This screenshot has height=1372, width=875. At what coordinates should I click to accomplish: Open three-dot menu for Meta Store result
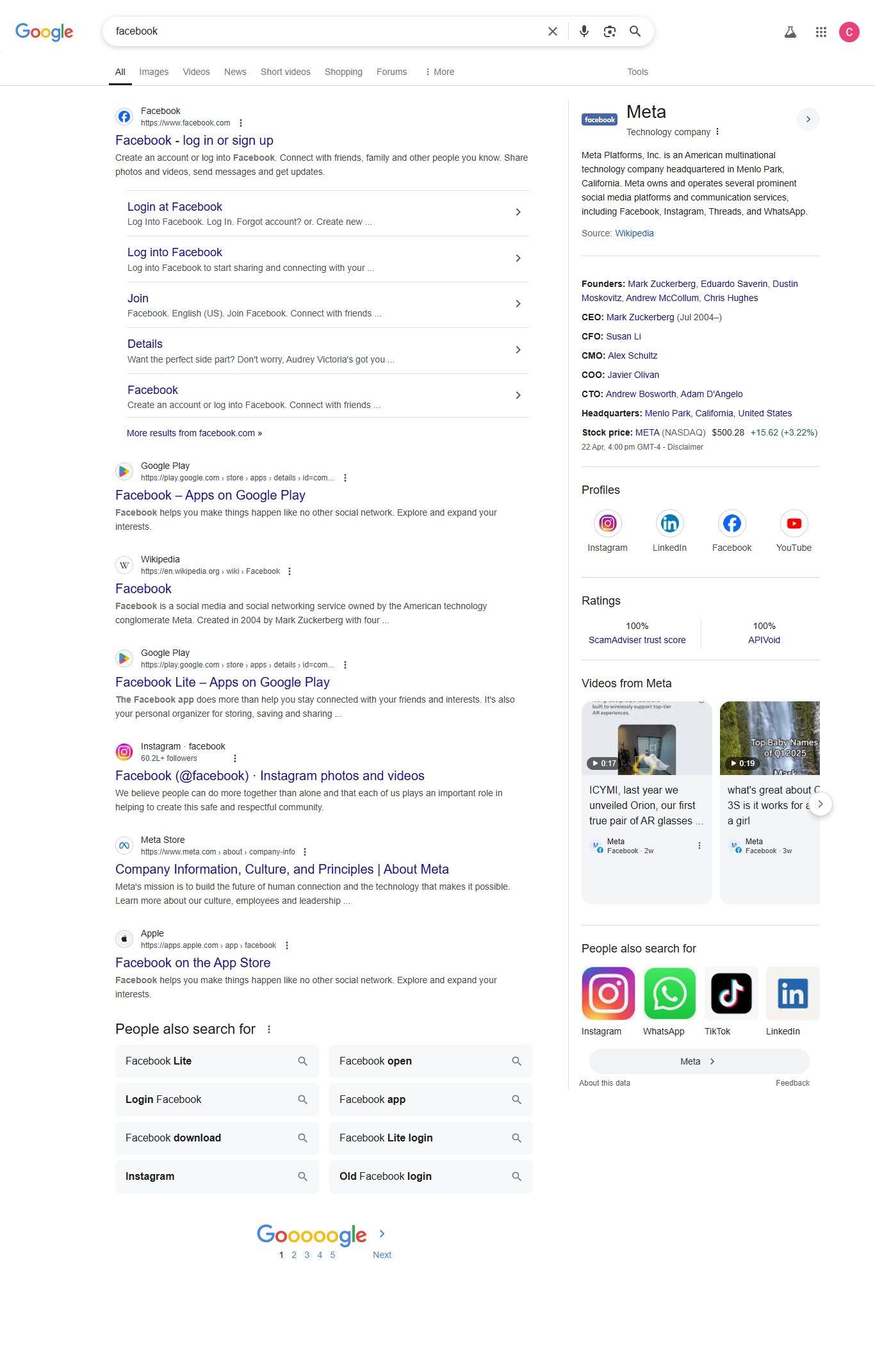305,852
